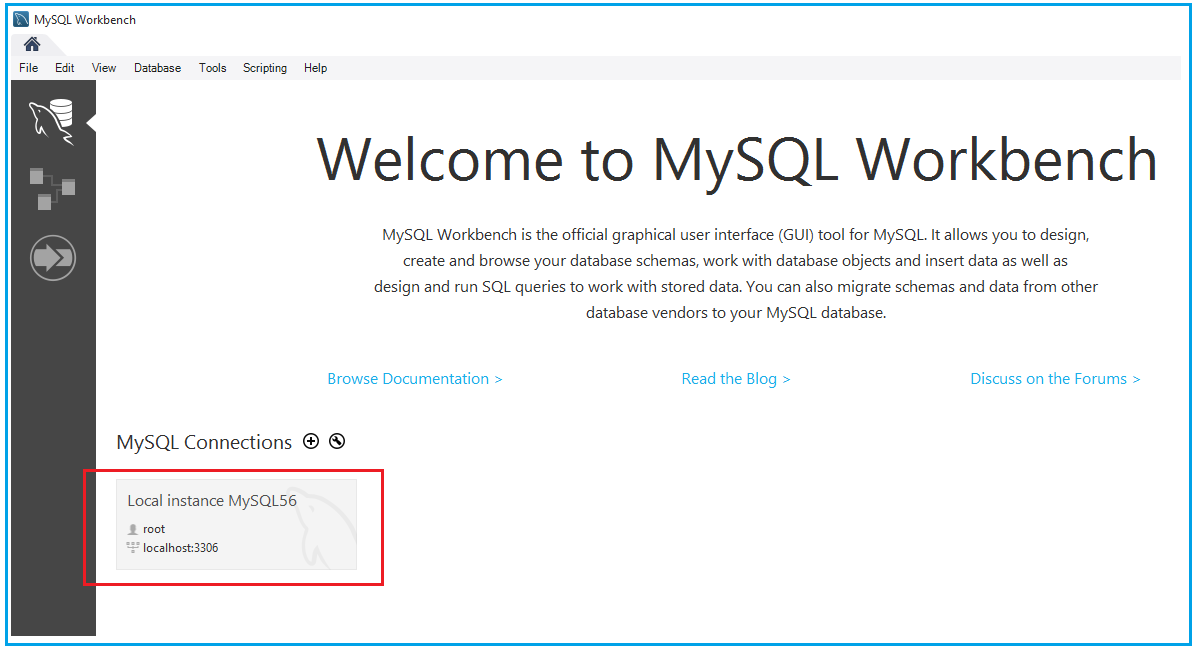Open the Local instance MySQL56 connection tile

pyautogui.click(x=237, y=525)
